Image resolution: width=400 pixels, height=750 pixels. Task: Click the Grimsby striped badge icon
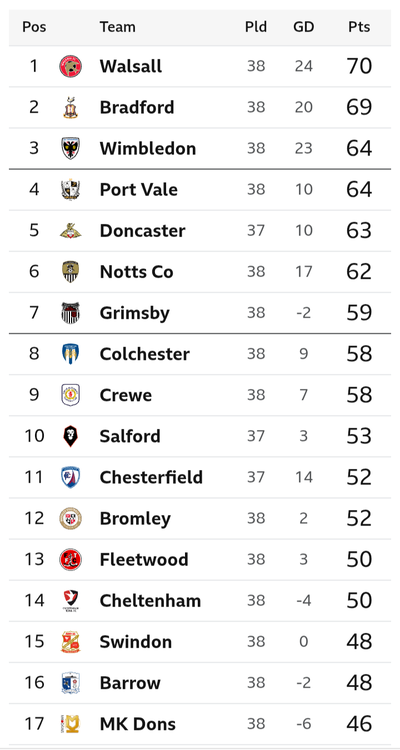[70, 313]
